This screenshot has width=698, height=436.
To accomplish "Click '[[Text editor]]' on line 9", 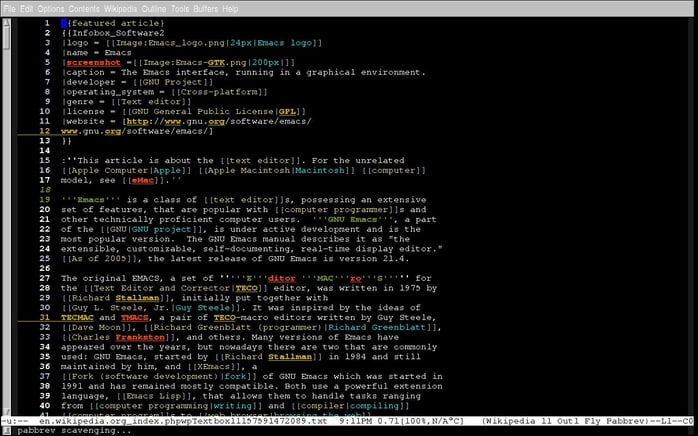I will click(151, 102).
